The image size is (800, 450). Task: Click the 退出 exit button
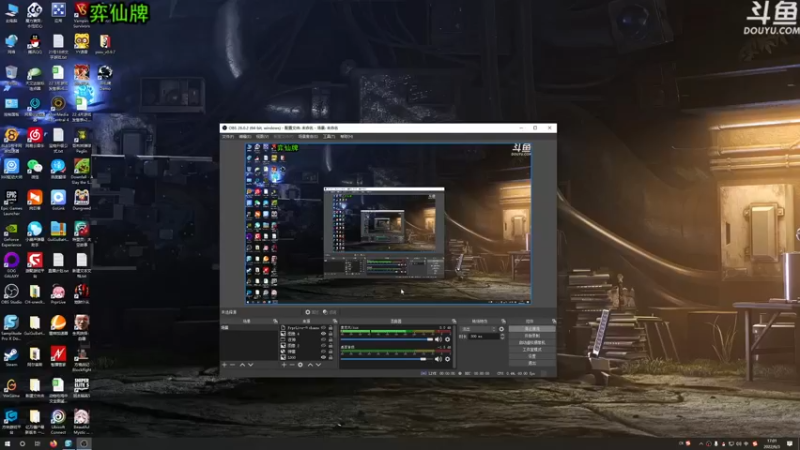(x=532, y=363)
